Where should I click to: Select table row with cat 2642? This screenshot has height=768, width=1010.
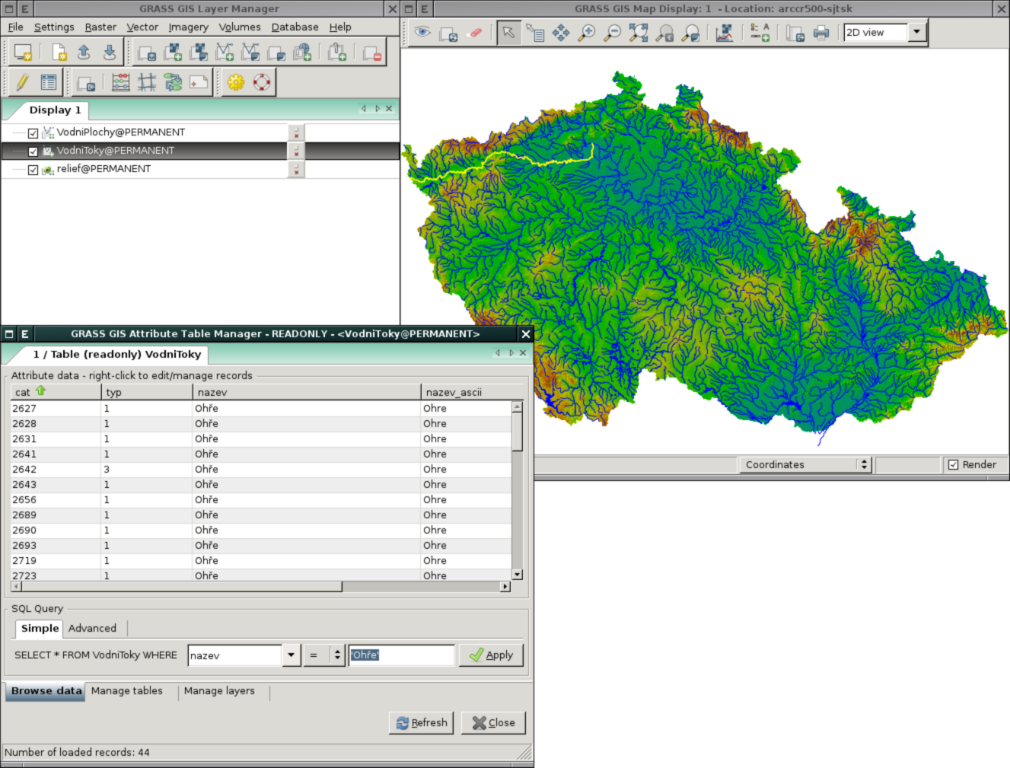click(x=262, y=470)
